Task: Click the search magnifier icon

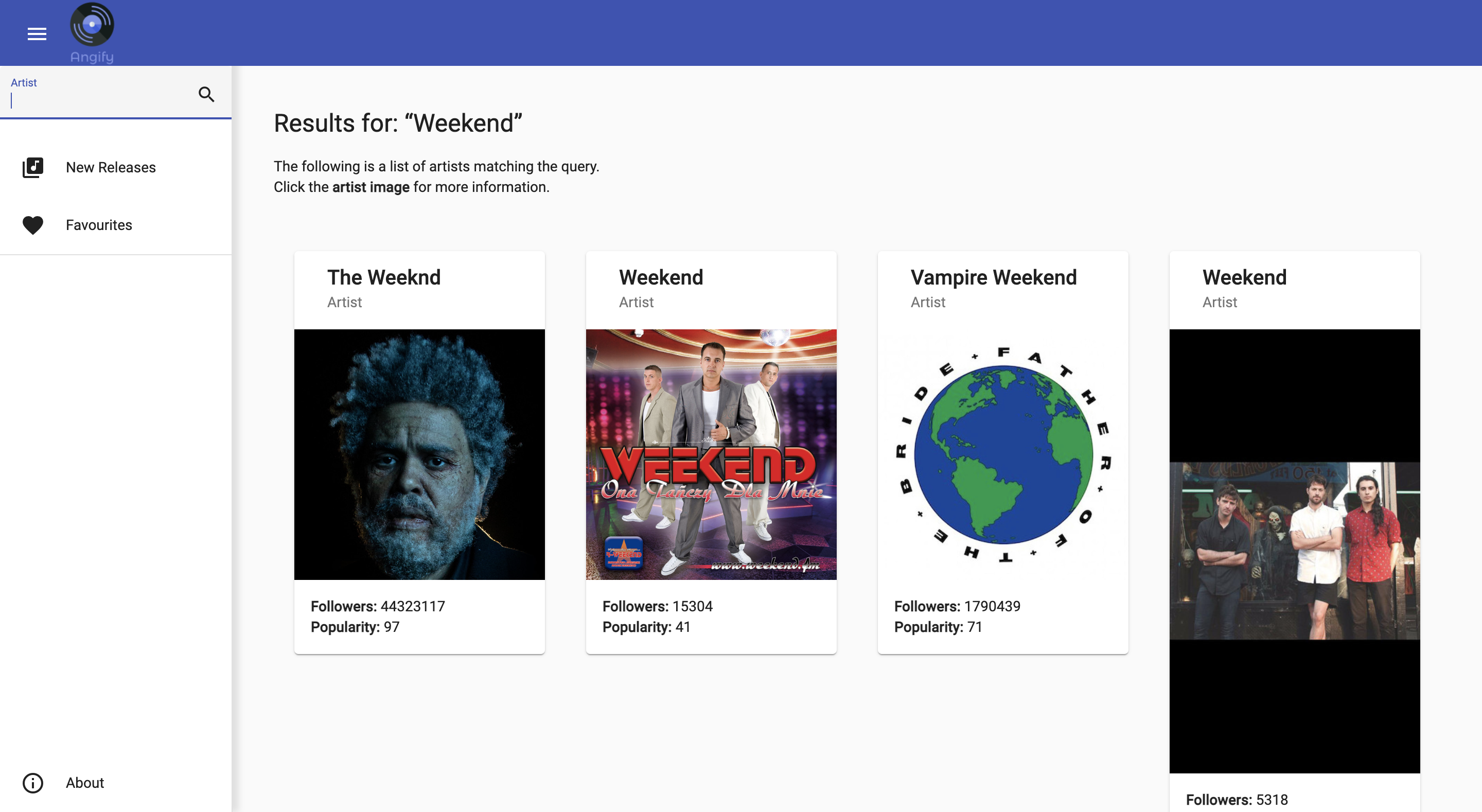Action: coord(206,94)
